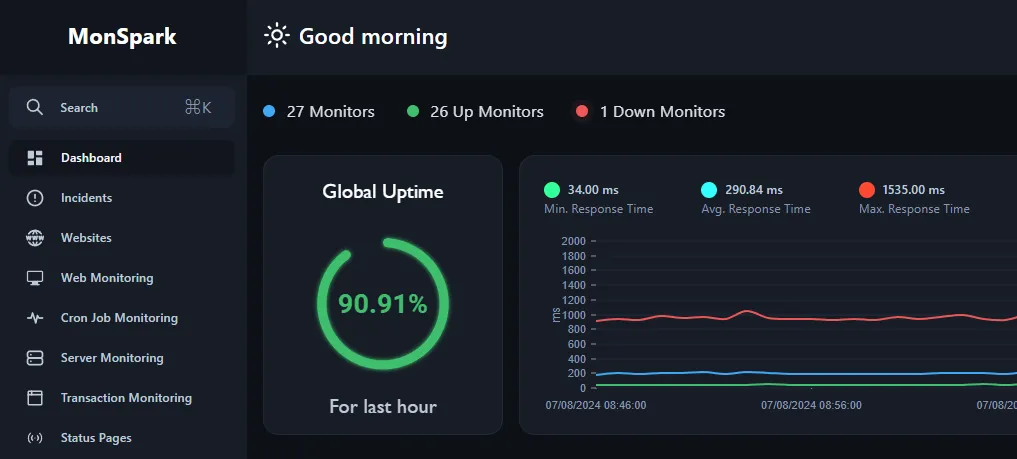Image resolution: width=1017 pixels, height=459 pixels.
Task: Select the 26 Up Monitors label
Action: (x=486, y=112)
